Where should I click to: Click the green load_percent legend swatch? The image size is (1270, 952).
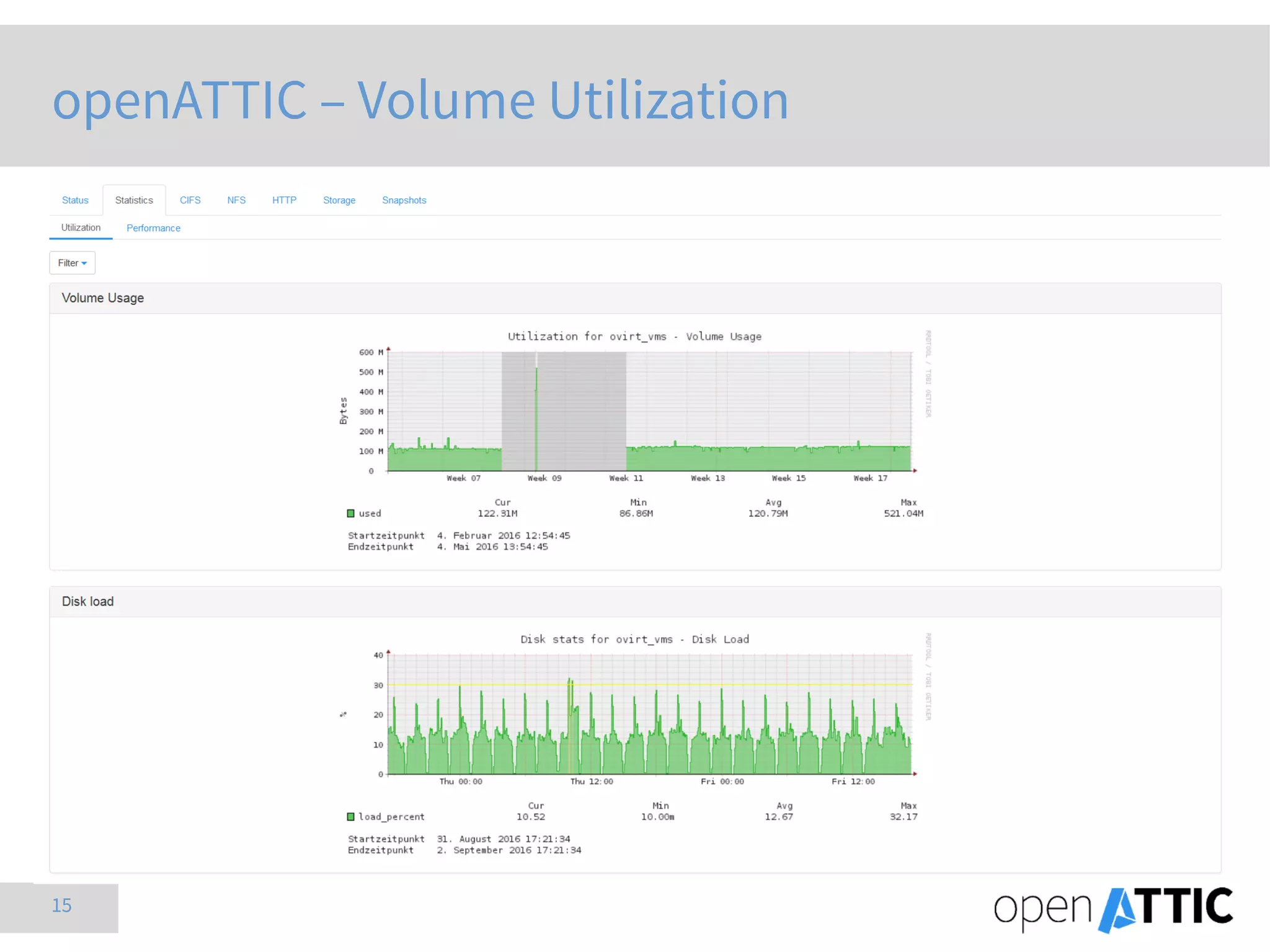point(350,817)
